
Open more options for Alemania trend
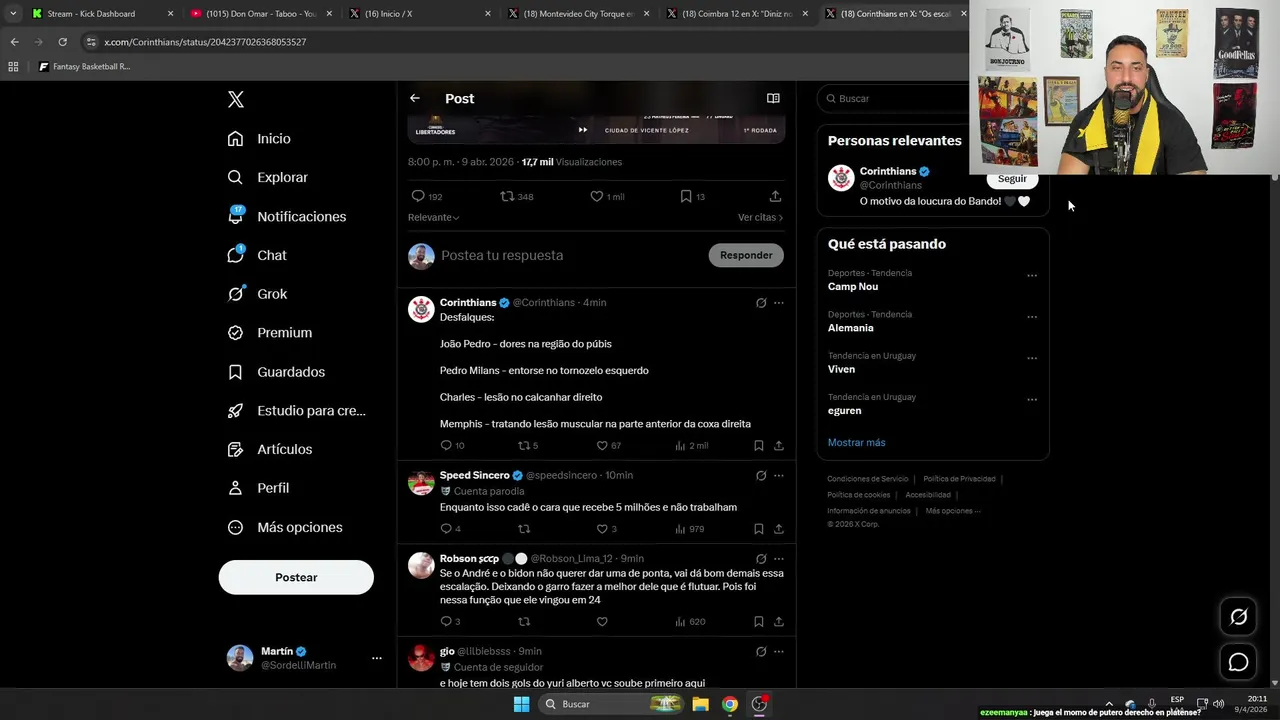(x=1032, y=317)
